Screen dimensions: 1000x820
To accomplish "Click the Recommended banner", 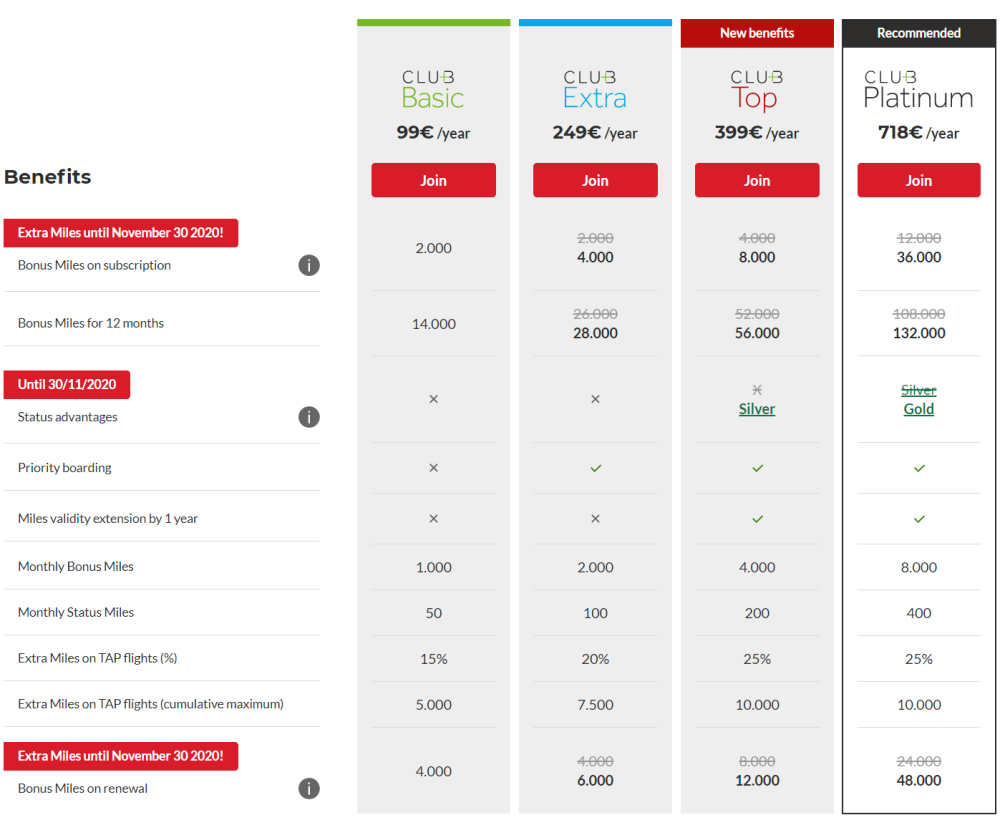I will click(919, 33).
